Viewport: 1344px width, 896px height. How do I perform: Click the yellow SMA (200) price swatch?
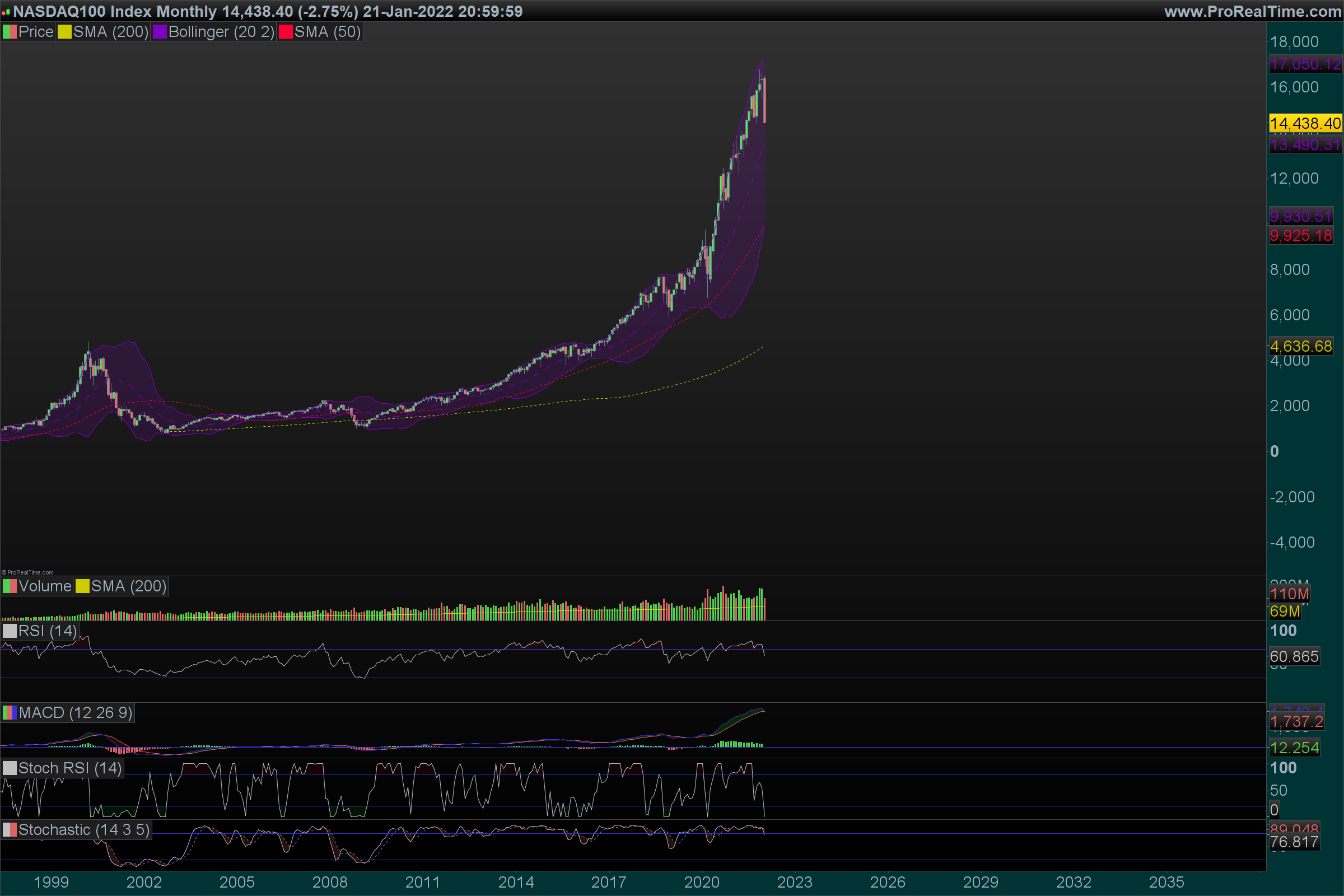(64, 32)
